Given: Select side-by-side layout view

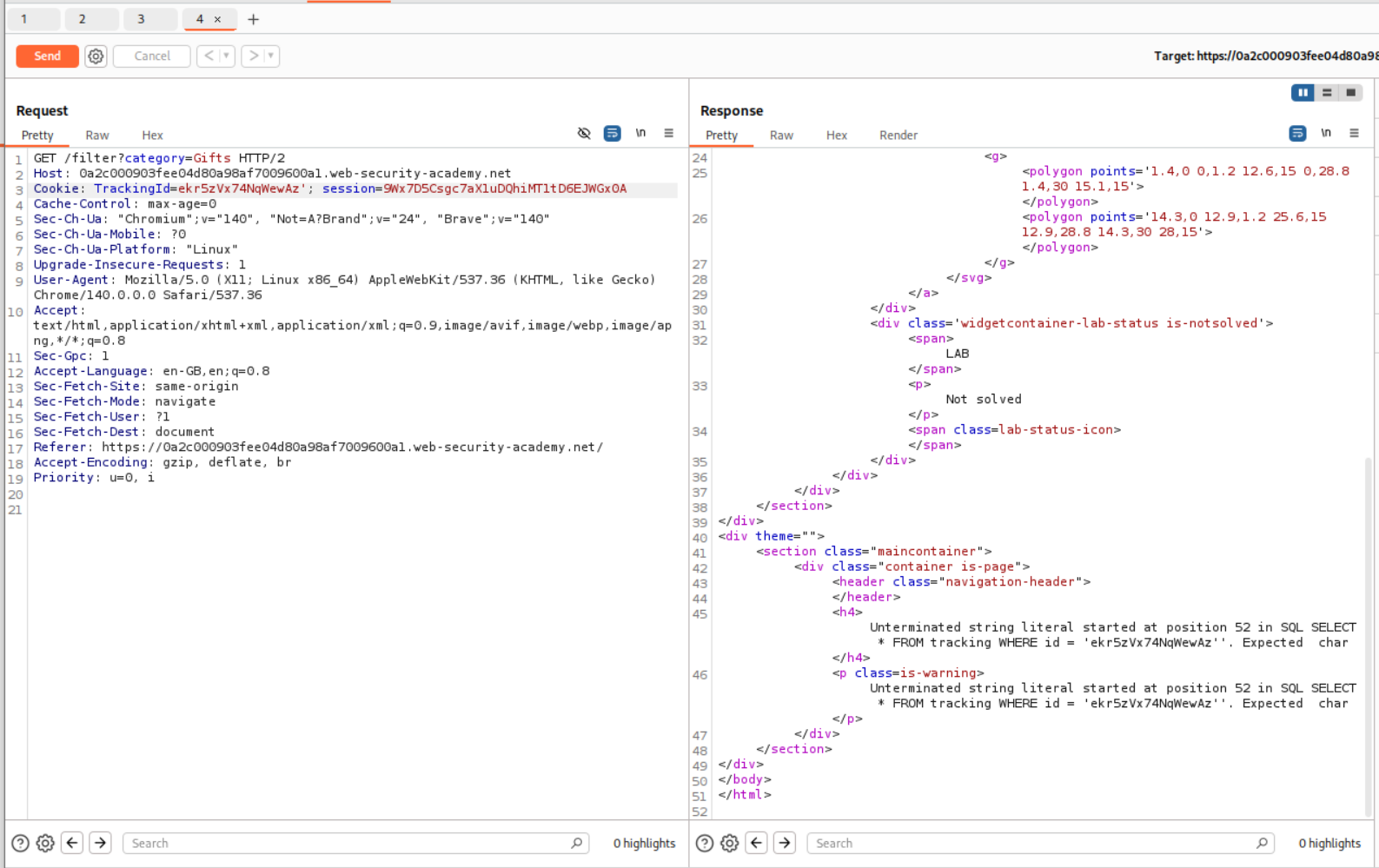Looking at the screenshot, I should click(x=1303, y=93).
